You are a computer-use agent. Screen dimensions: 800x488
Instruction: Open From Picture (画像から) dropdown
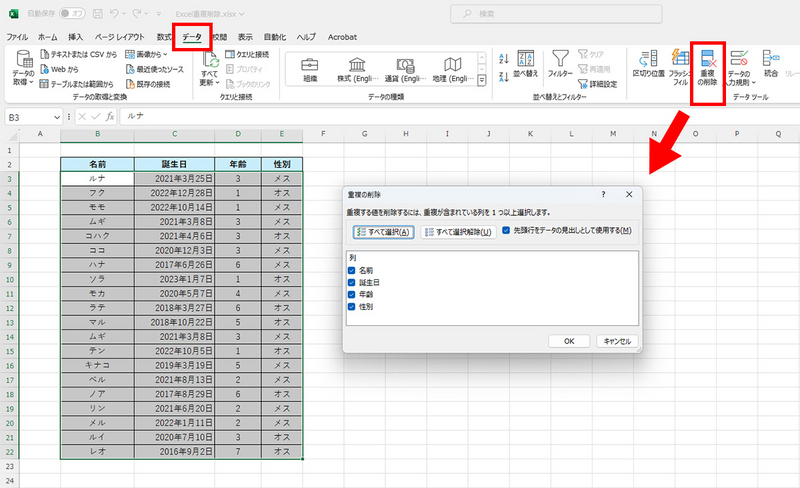pos(147,54)
